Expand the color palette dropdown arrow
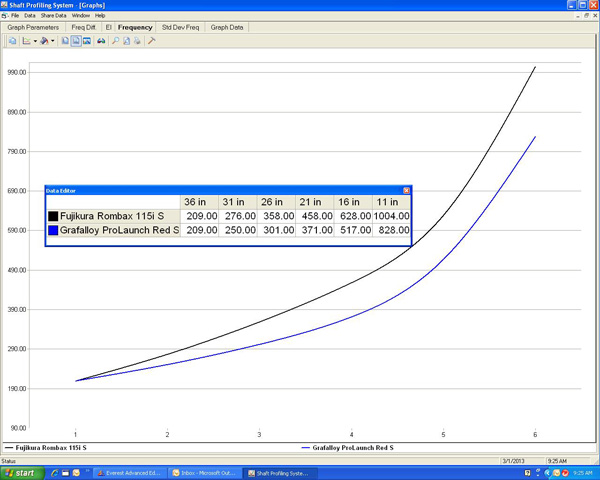The image size is (600, 480). tap(52, 41)
